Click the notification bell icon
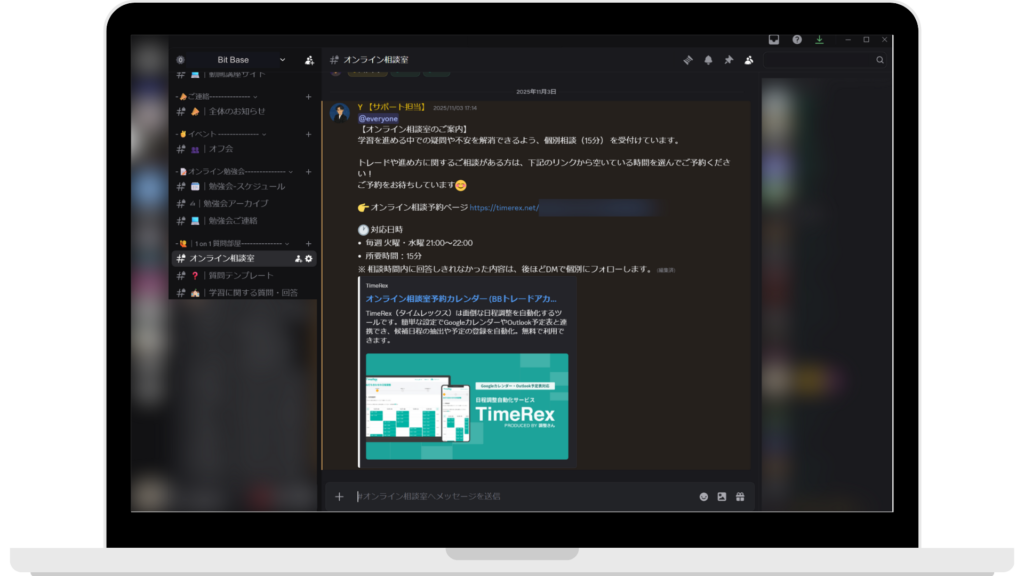 tap(708, 60)
